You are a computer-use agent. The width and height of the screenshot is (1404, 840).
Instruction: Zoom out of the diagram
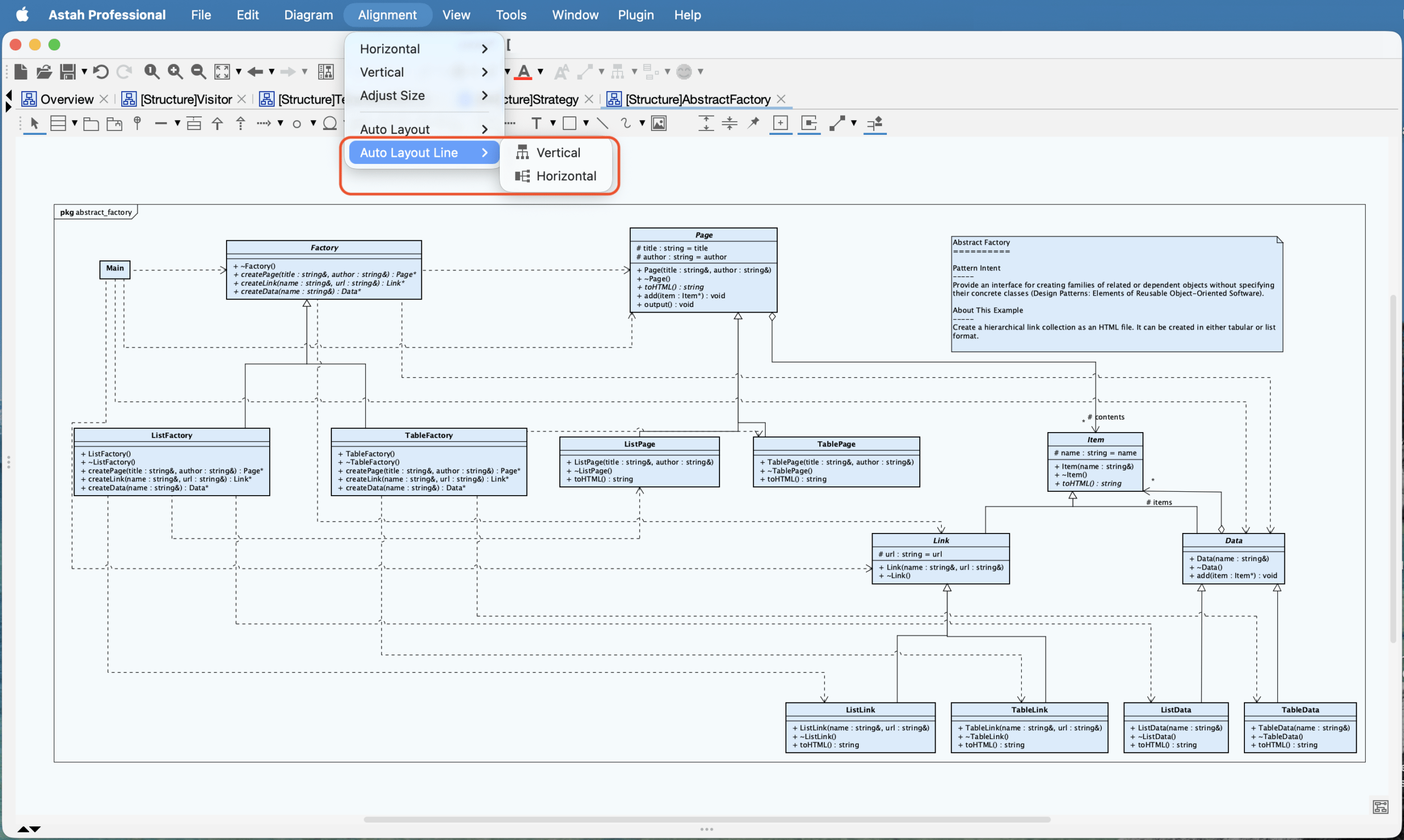[198, 71]
